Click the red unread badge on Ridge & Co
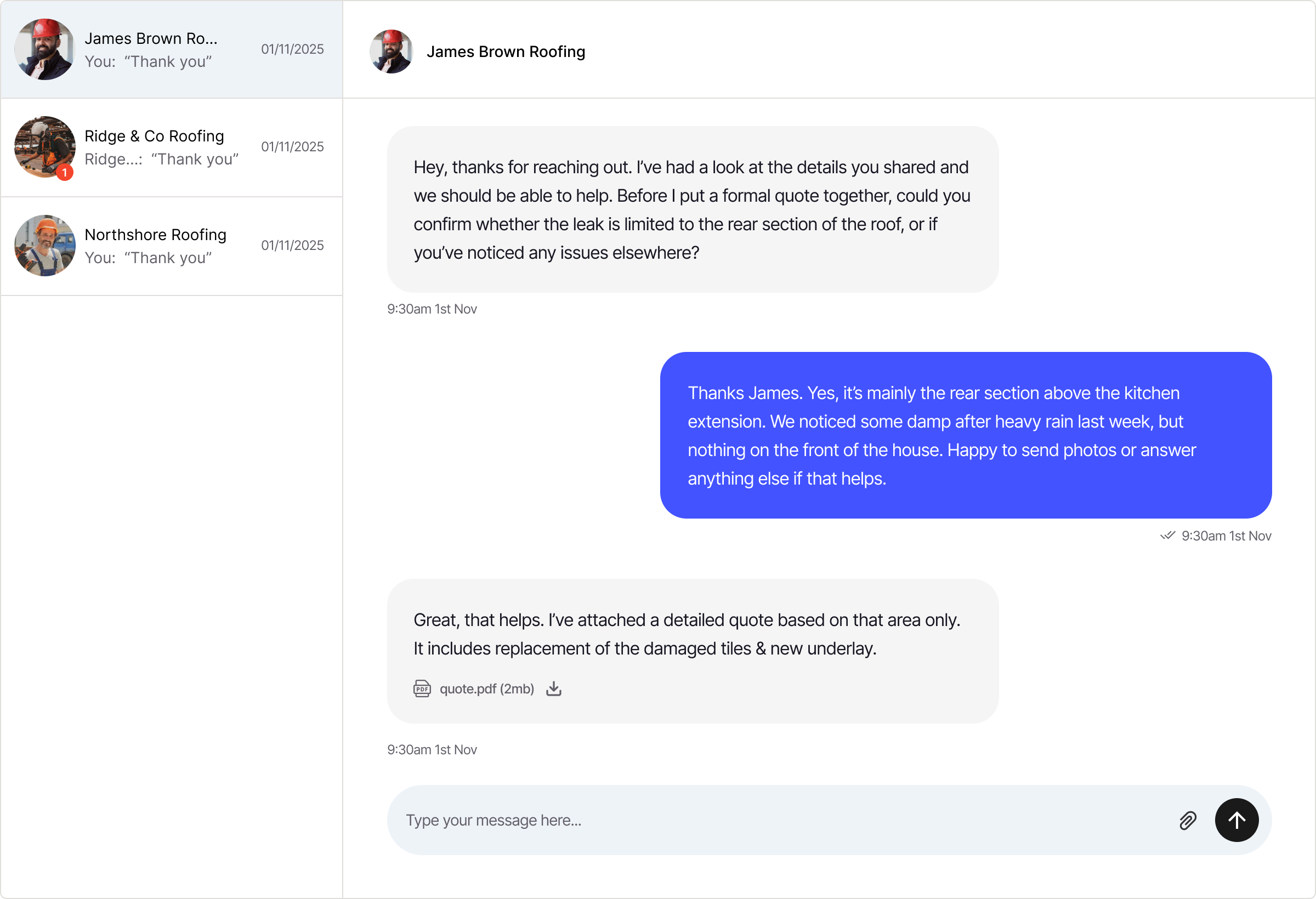Image resolution: width=1316 pixels, height=899 pixels. [x=65, y=173]
